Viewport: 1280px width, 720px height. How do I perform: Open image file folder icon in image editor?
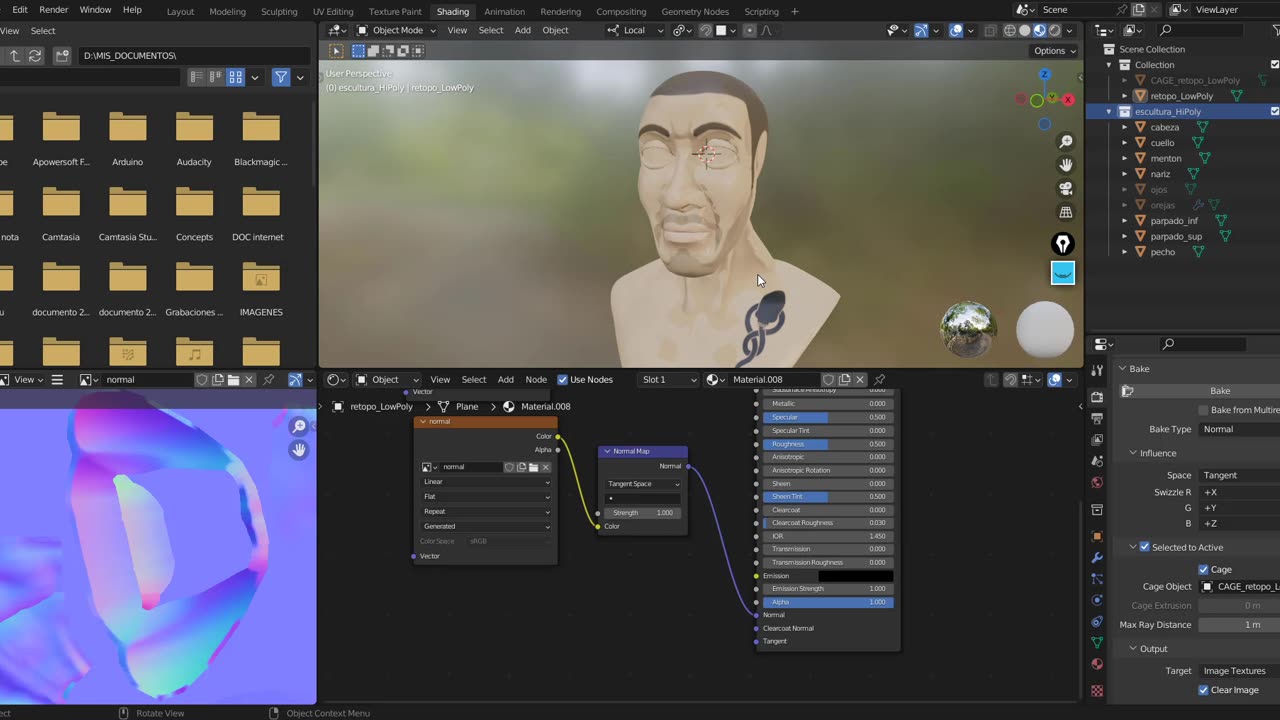click(x=233, y=380)
